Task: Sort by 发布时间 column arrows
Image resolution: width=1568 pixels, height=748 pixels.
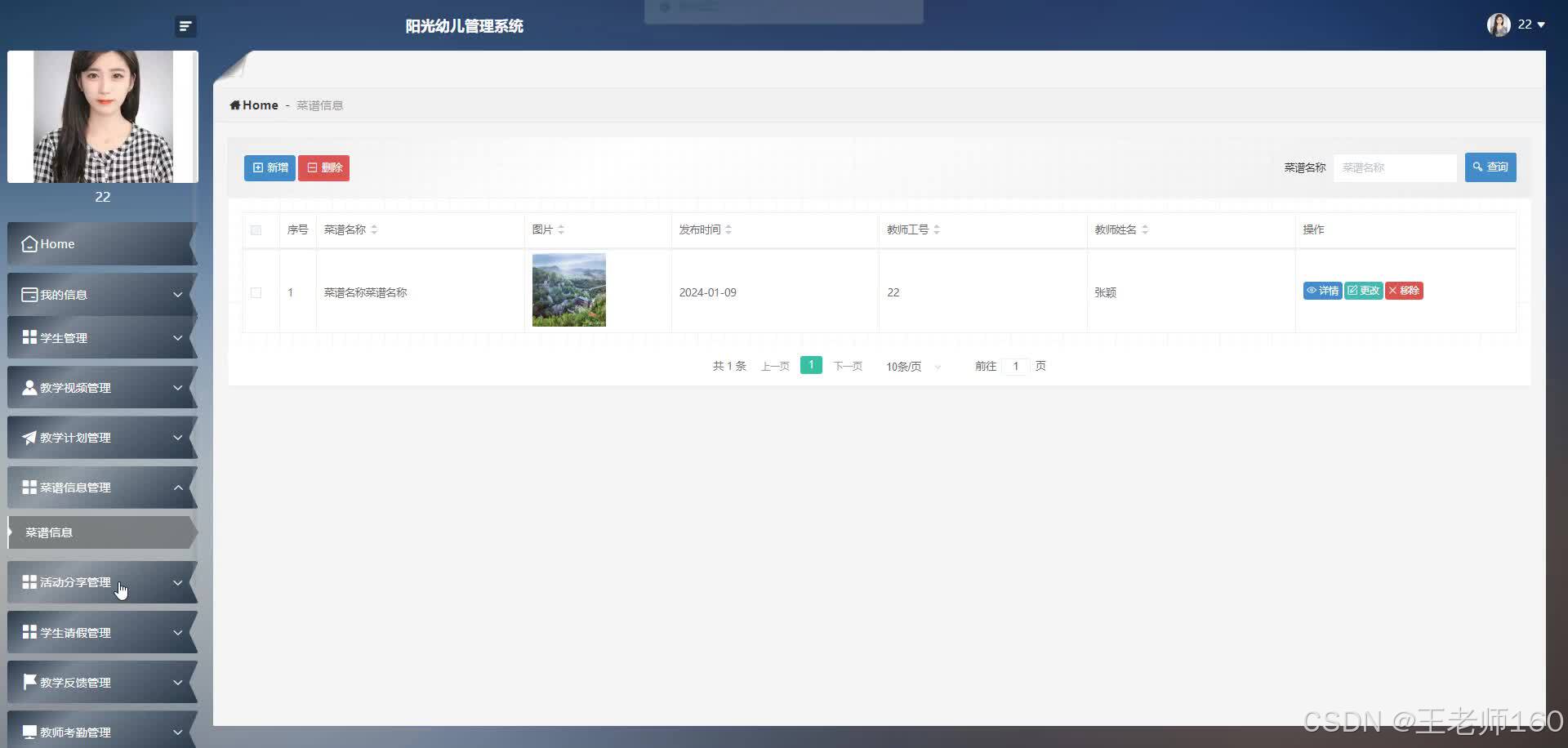Action: (728, 229)
